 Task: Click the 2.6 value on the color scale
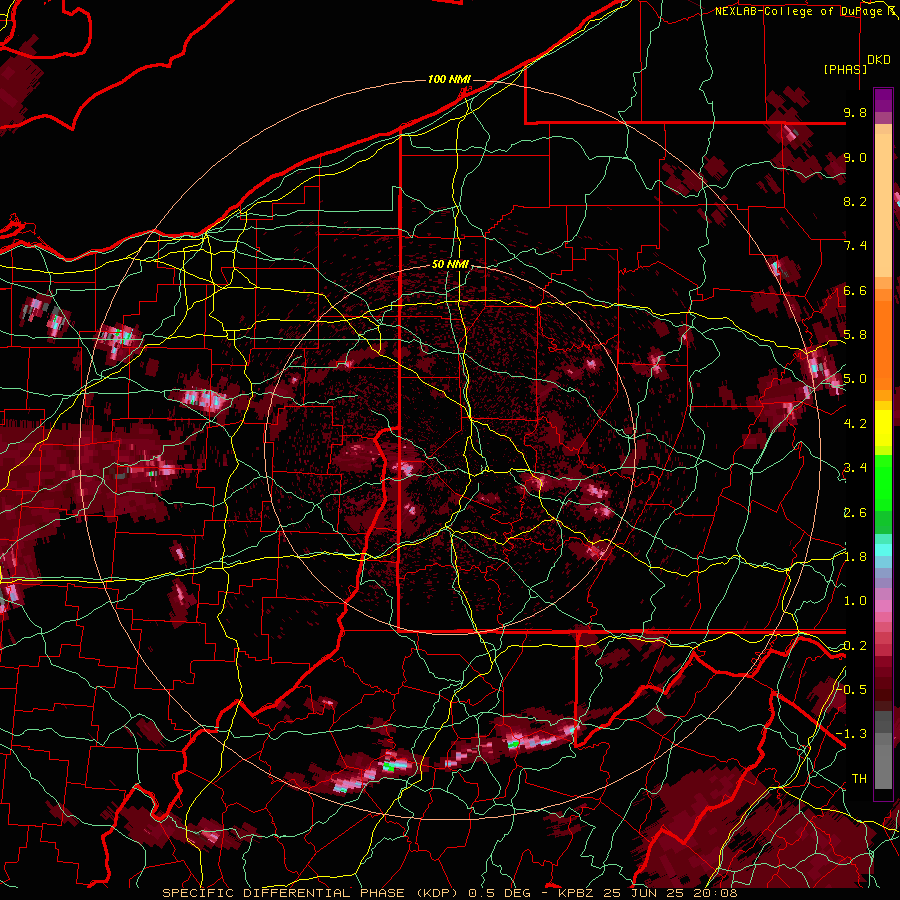(x=855, y=513)
